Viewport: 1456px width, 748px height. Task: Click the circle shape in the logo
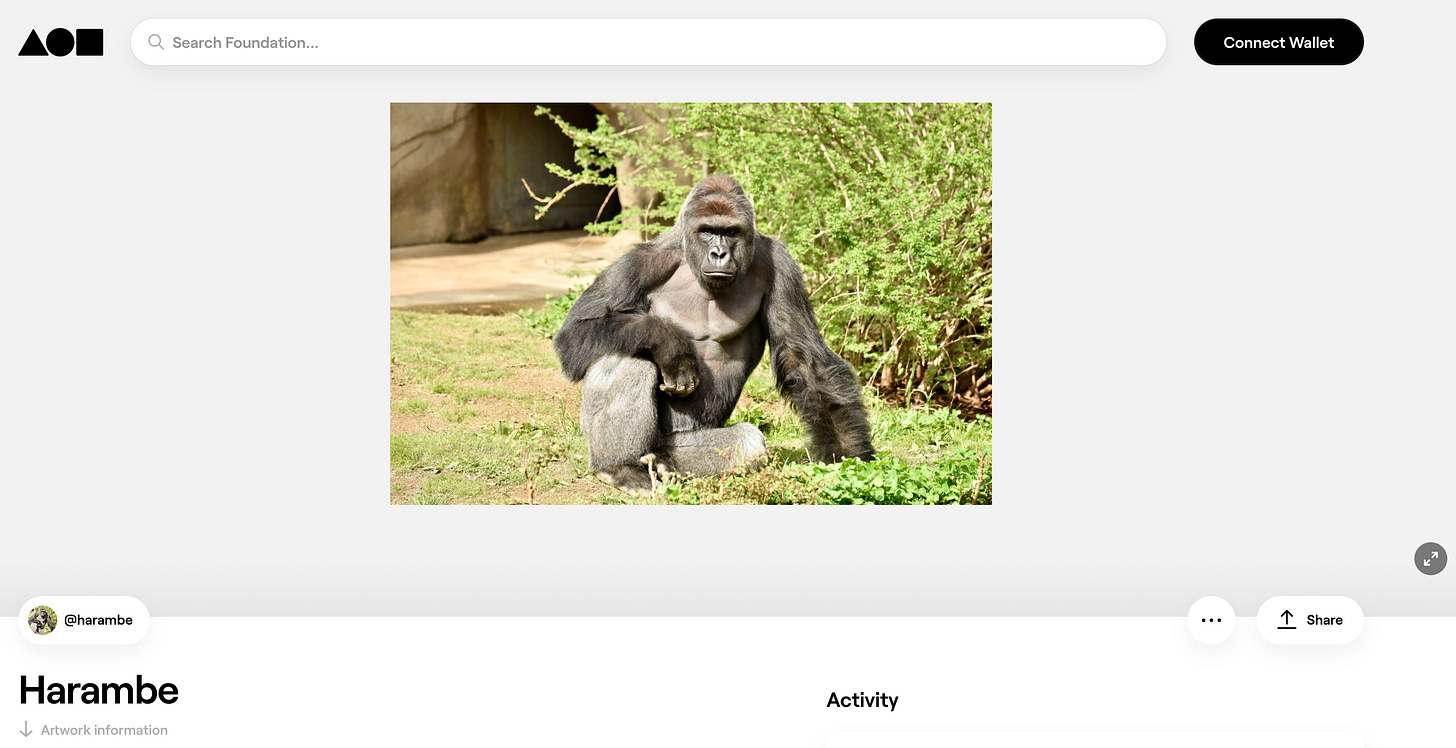[61, 42]
